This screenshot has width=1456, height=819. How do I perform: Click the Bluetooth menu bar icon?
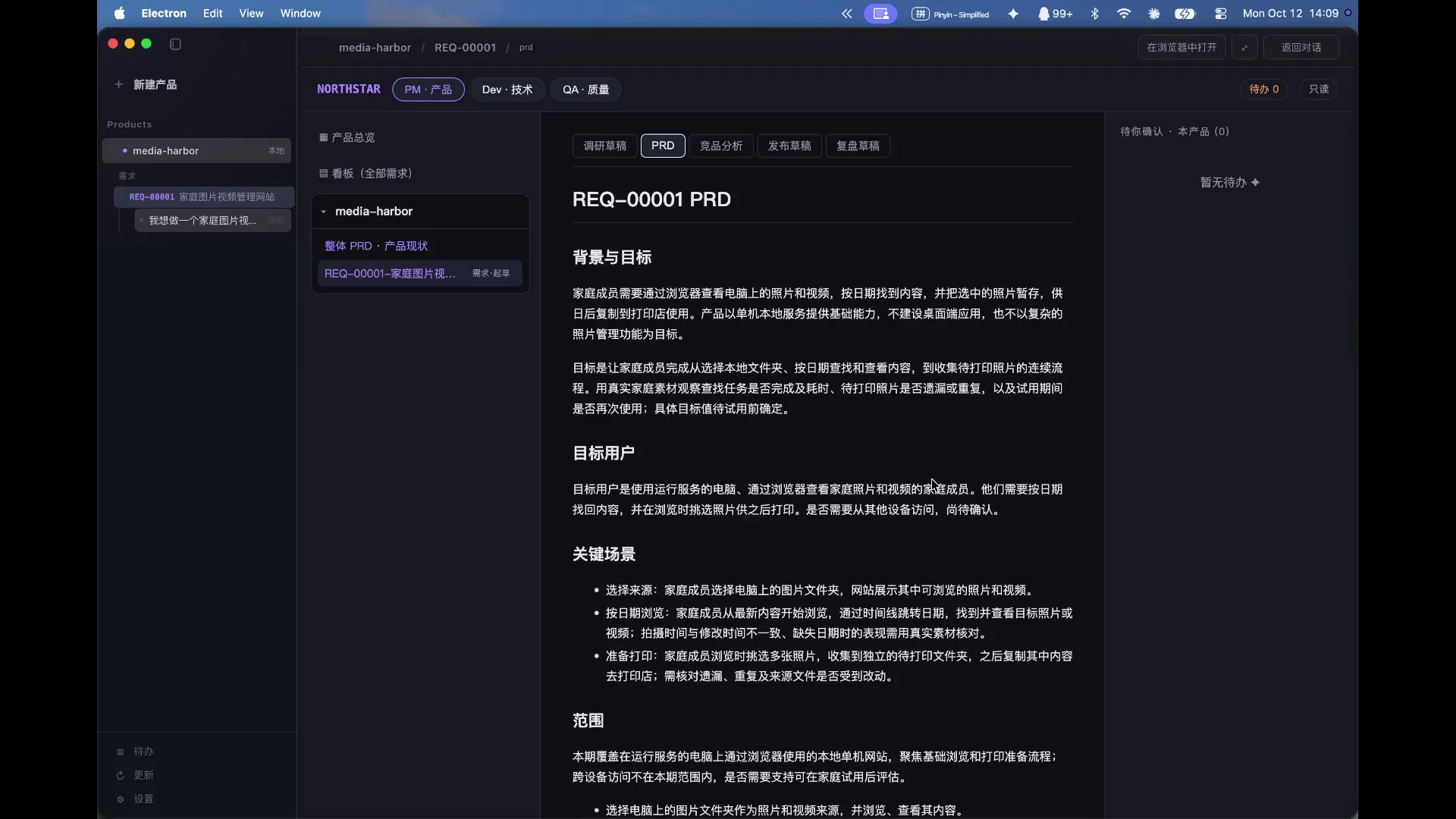point(1094,14)
